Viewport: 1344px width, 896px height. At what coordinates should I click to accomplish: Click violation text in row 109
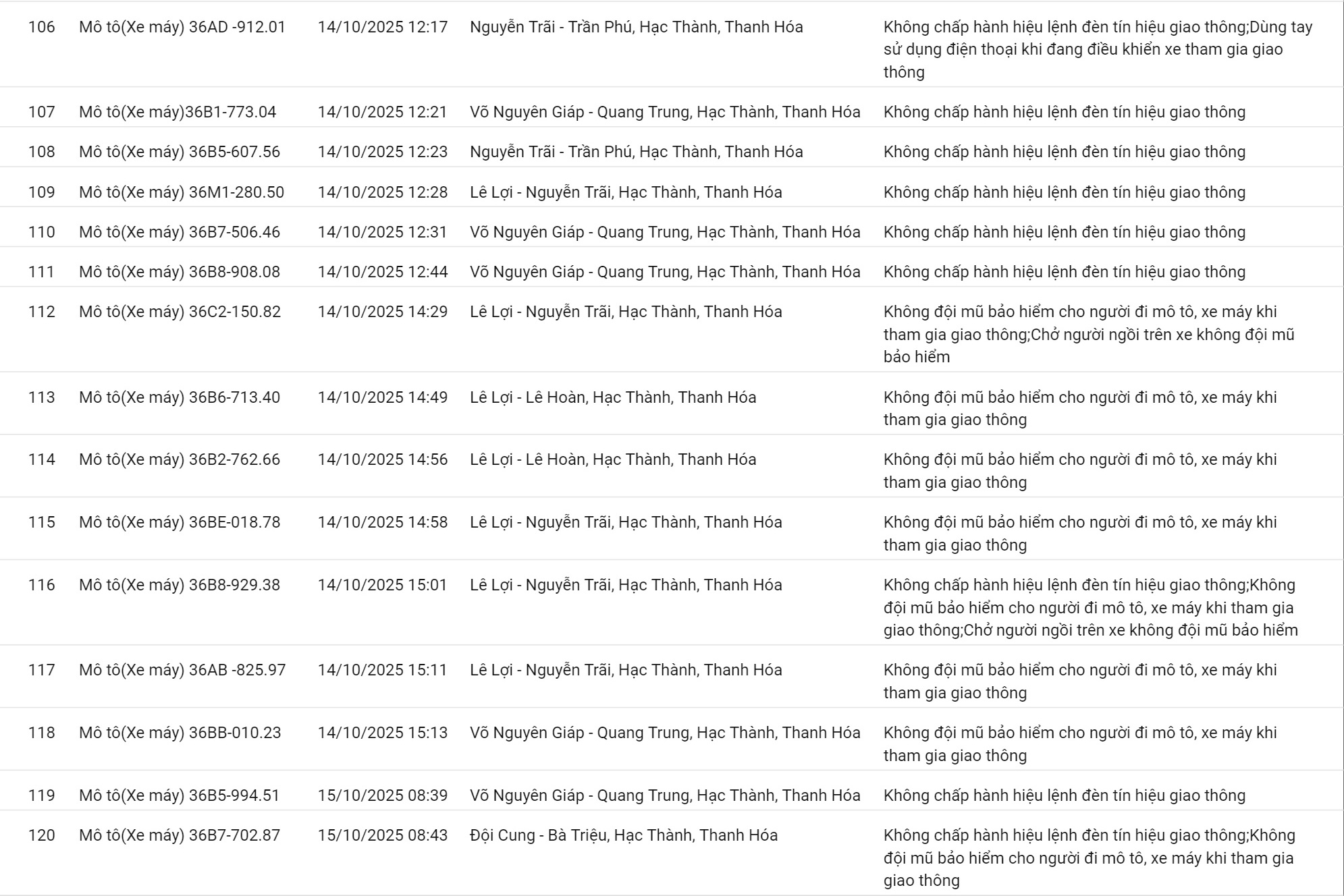coord(1064,192)
